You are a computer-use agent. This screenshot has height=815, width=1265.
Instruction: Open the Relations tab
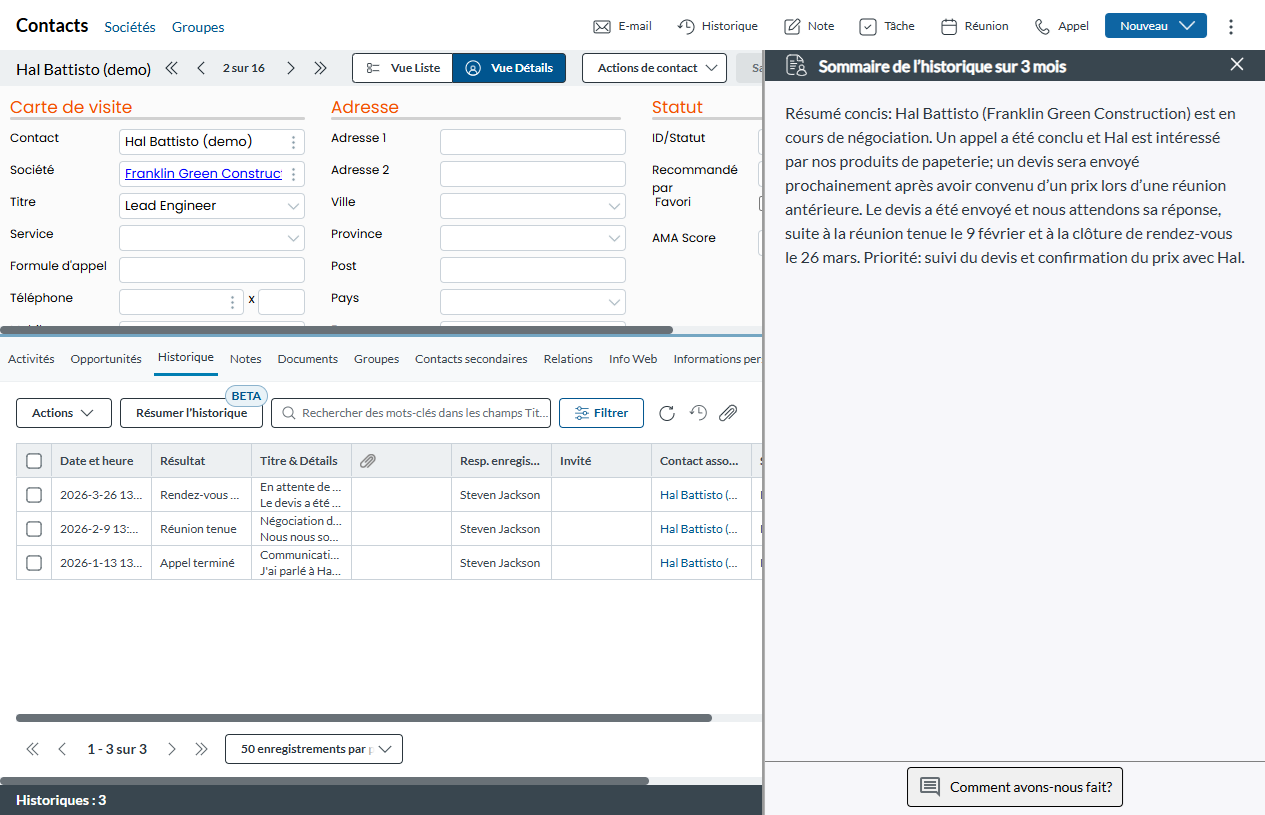click(x=568, y=359)
